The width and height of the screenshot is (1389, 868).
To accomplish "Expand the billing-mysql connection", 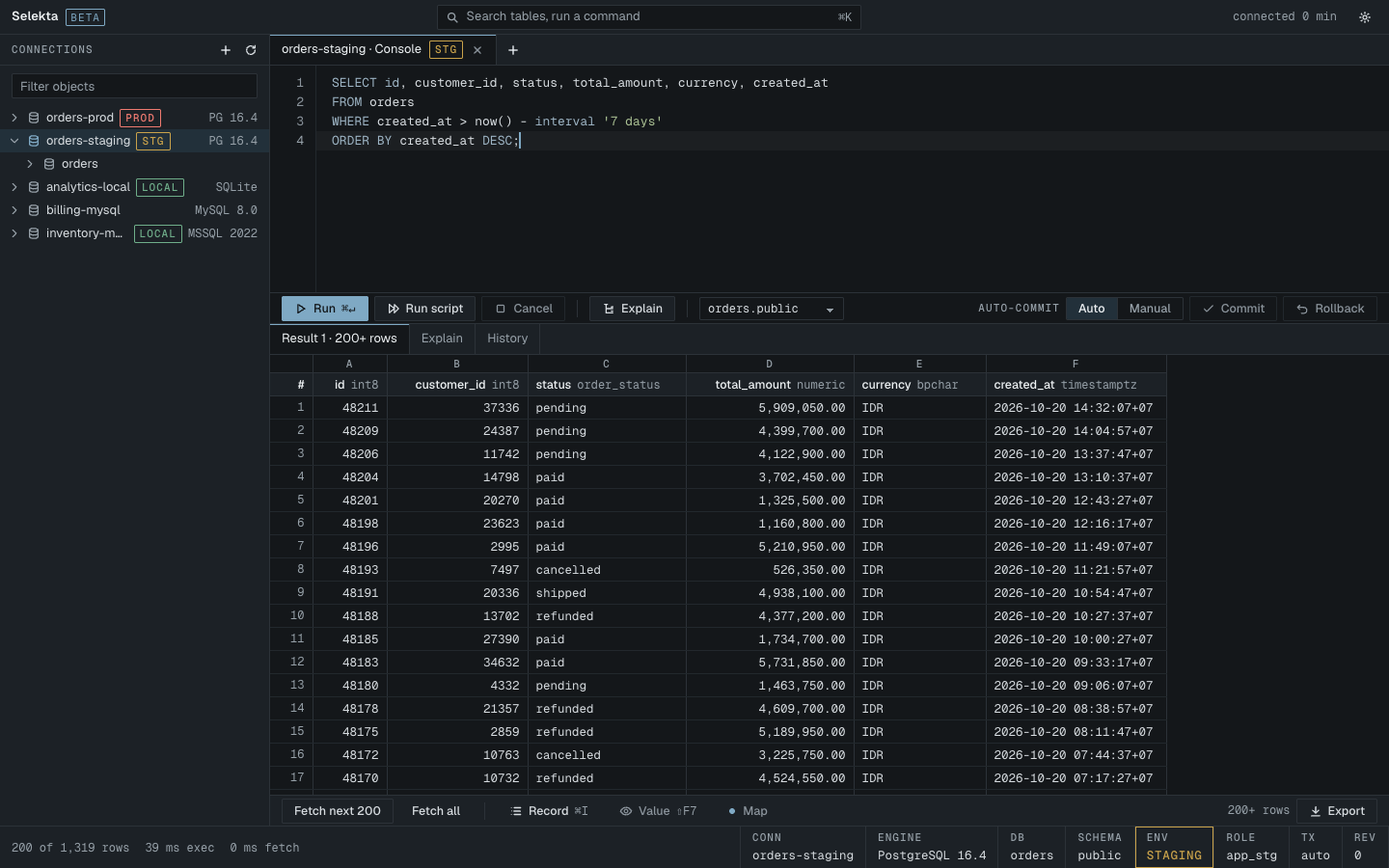I will (14, 210).
